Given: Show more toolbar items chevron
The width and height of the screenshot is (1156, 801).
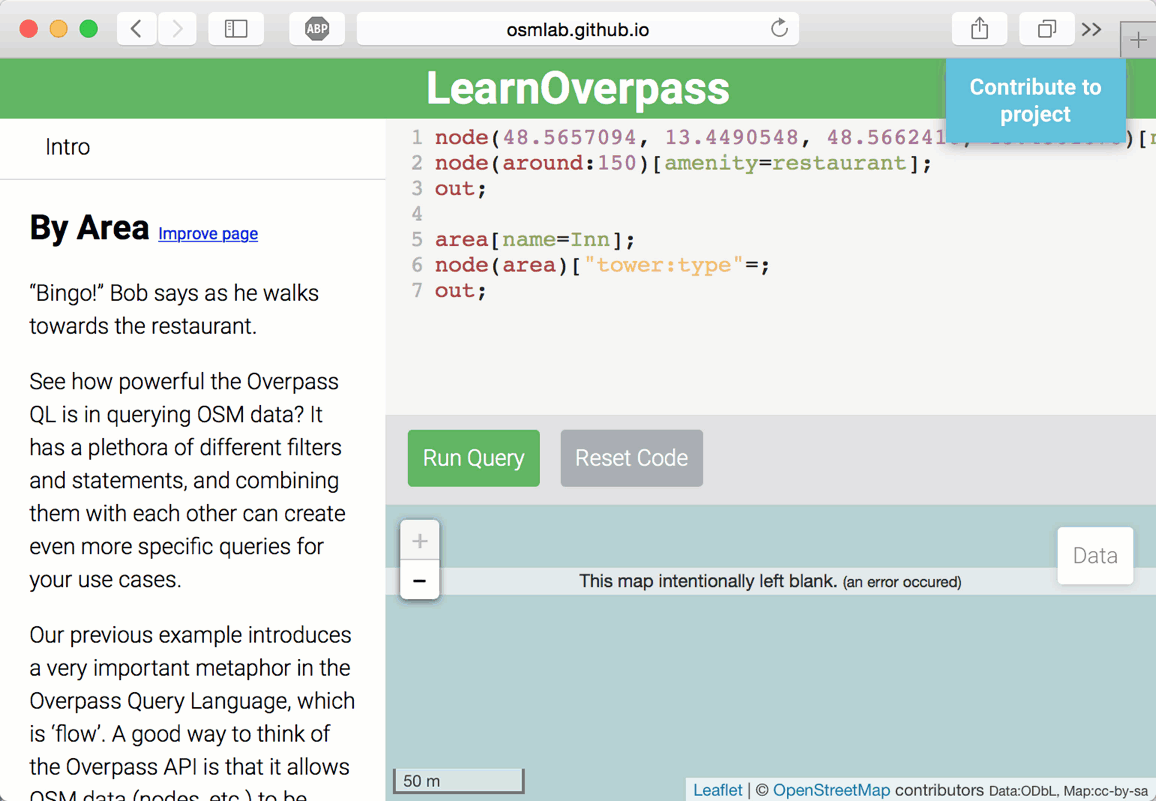Looking at the screenshot, I should [x=1092, y=30].
